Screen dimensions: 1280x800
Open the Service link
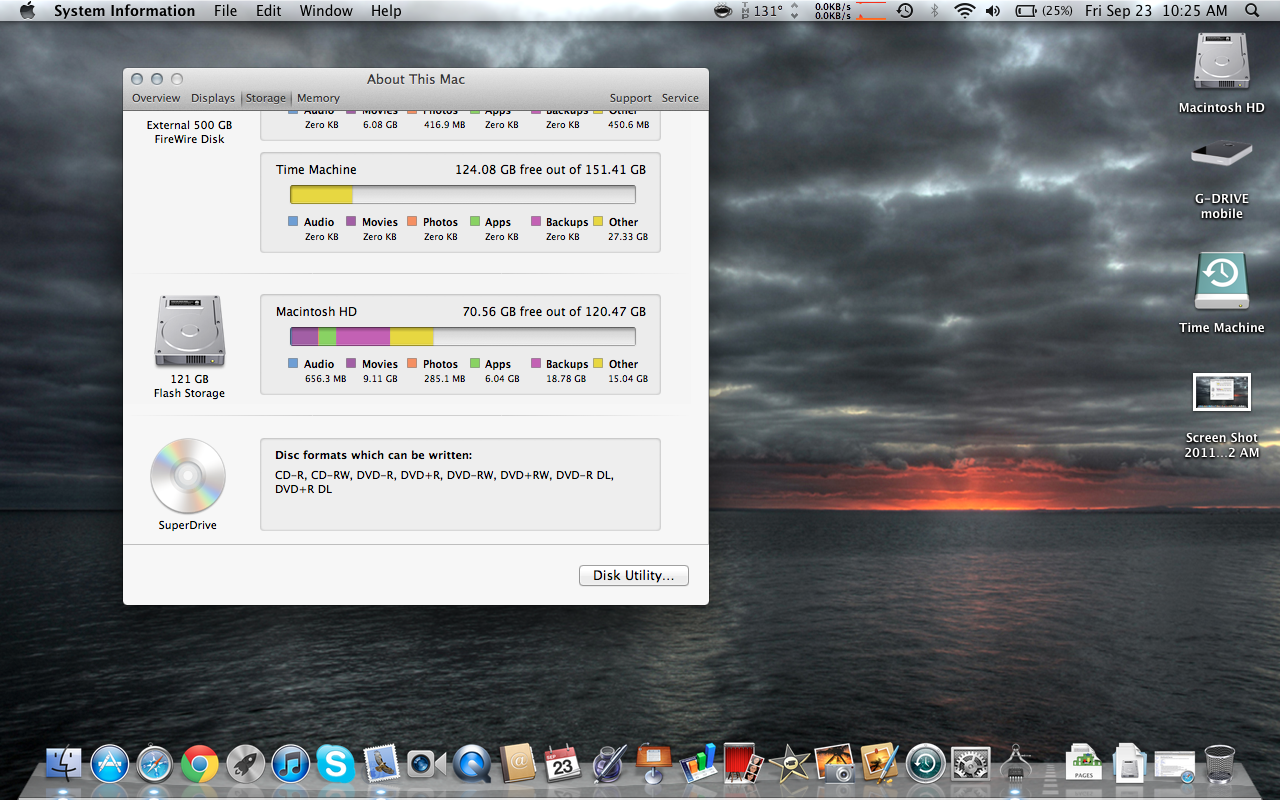click(x=680, y=98)
